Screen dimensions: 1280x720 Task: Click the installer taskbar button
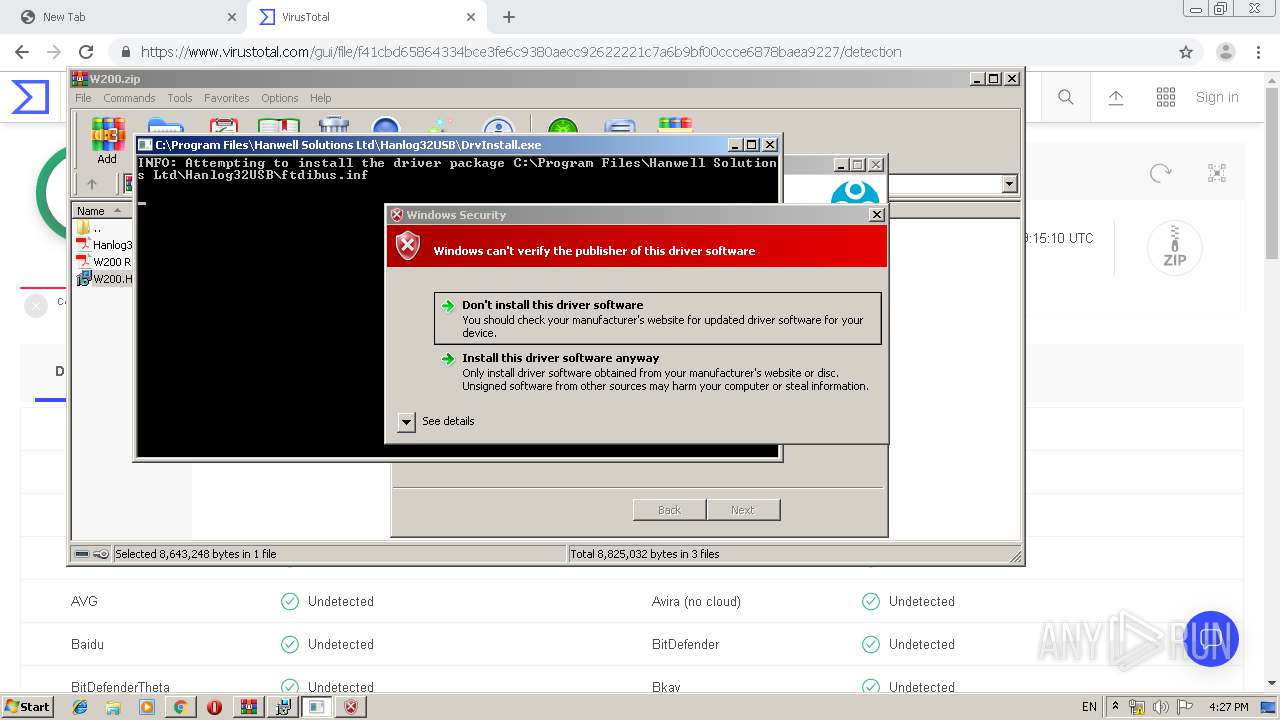coord(283,707)
